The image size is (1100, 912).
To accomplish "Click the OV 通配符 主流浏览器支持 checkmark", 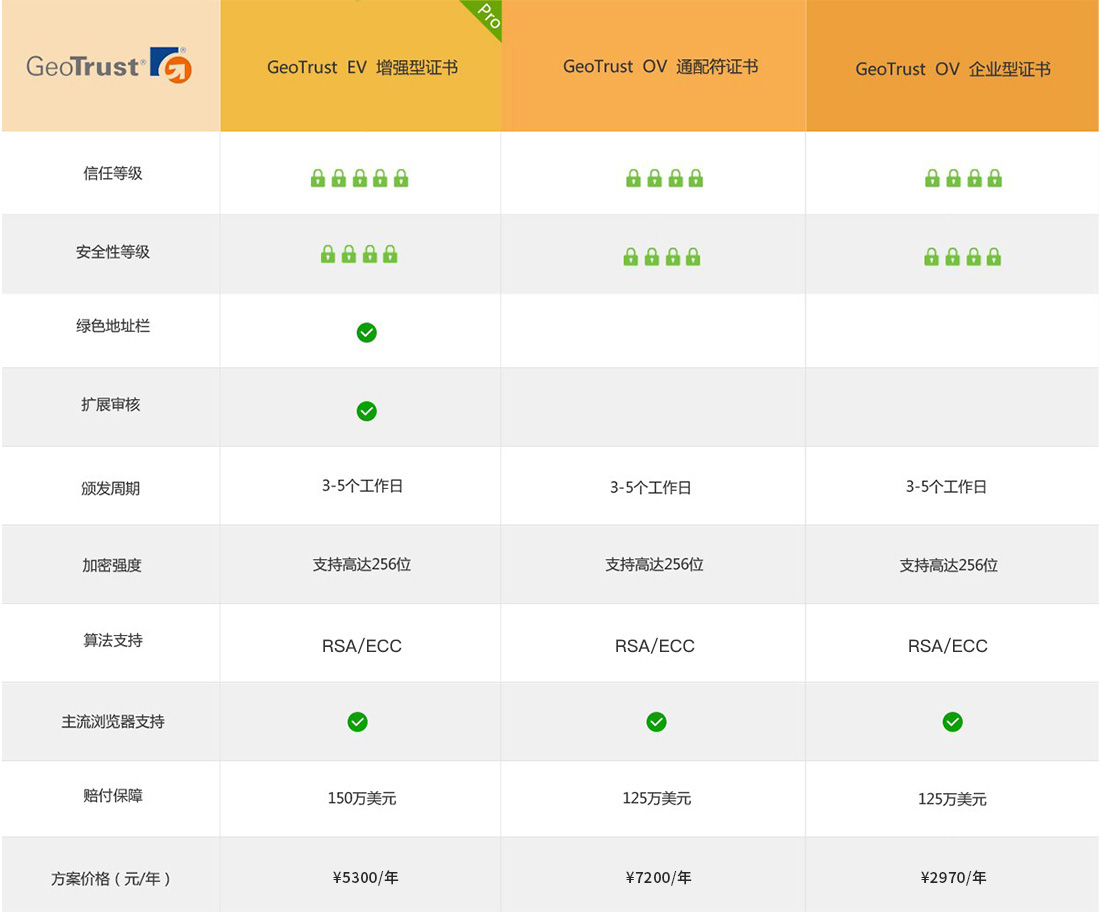I will [x=656, y=722].
